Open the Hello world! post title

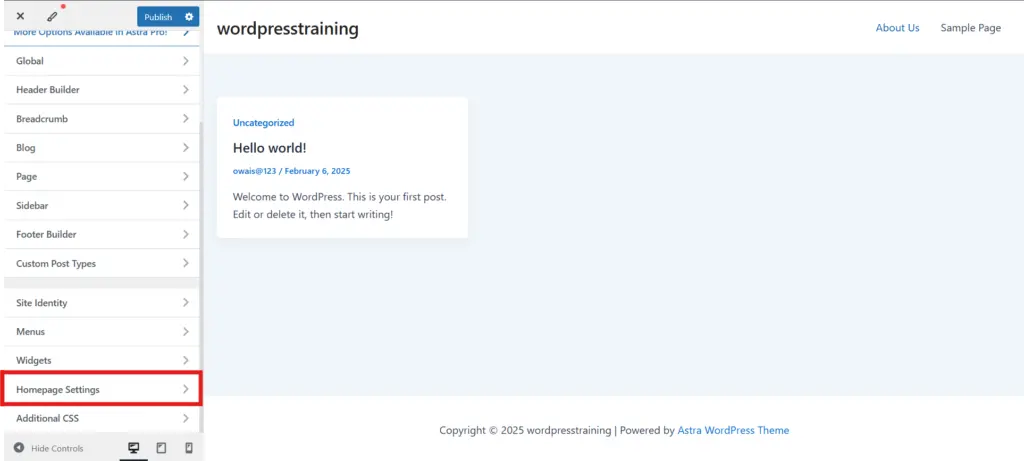pos(270,148)
